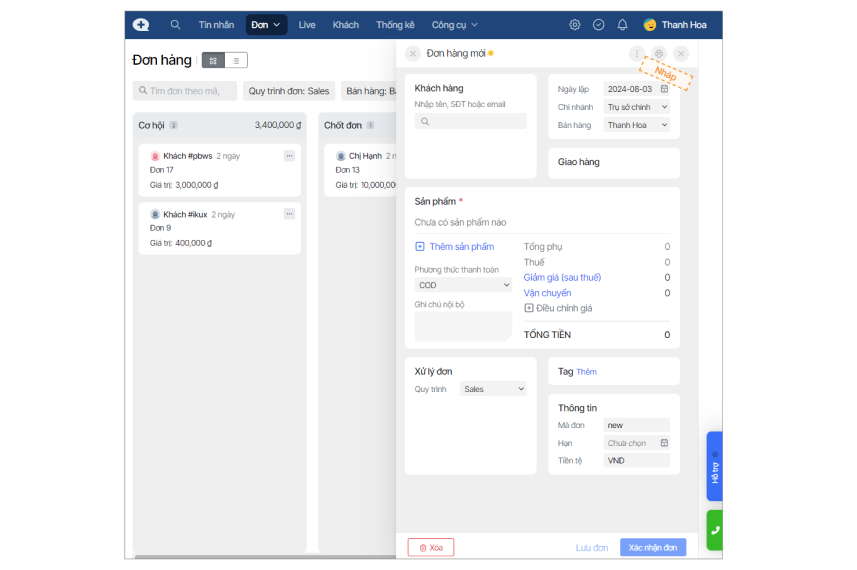The image size is (857, 570).
Task: Switch to kanban grid view
Action: click(x=213, y=61)
